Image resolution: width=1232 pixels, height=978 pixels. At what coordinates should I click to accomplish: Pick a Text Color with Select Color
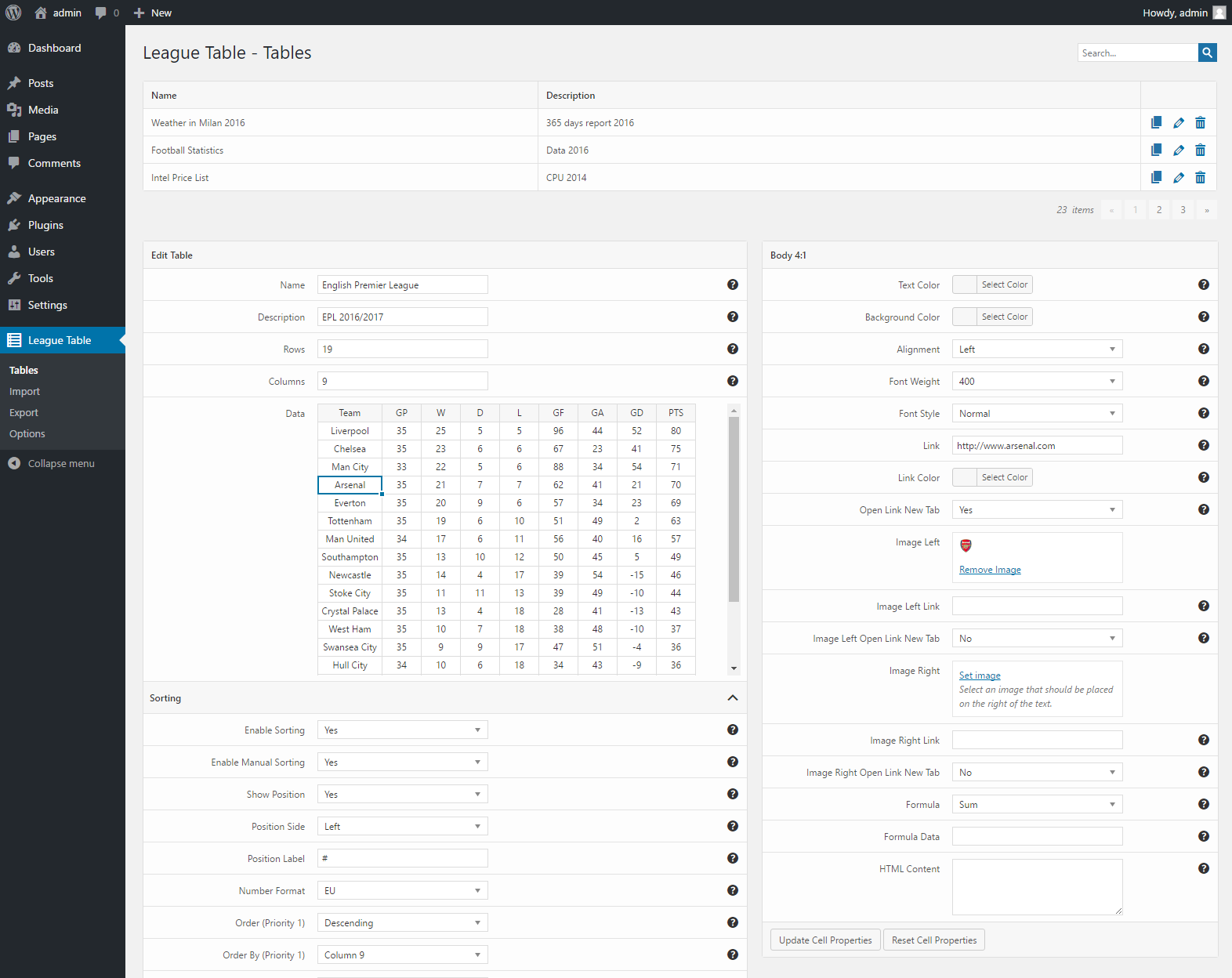click(x=1003, y=284)
